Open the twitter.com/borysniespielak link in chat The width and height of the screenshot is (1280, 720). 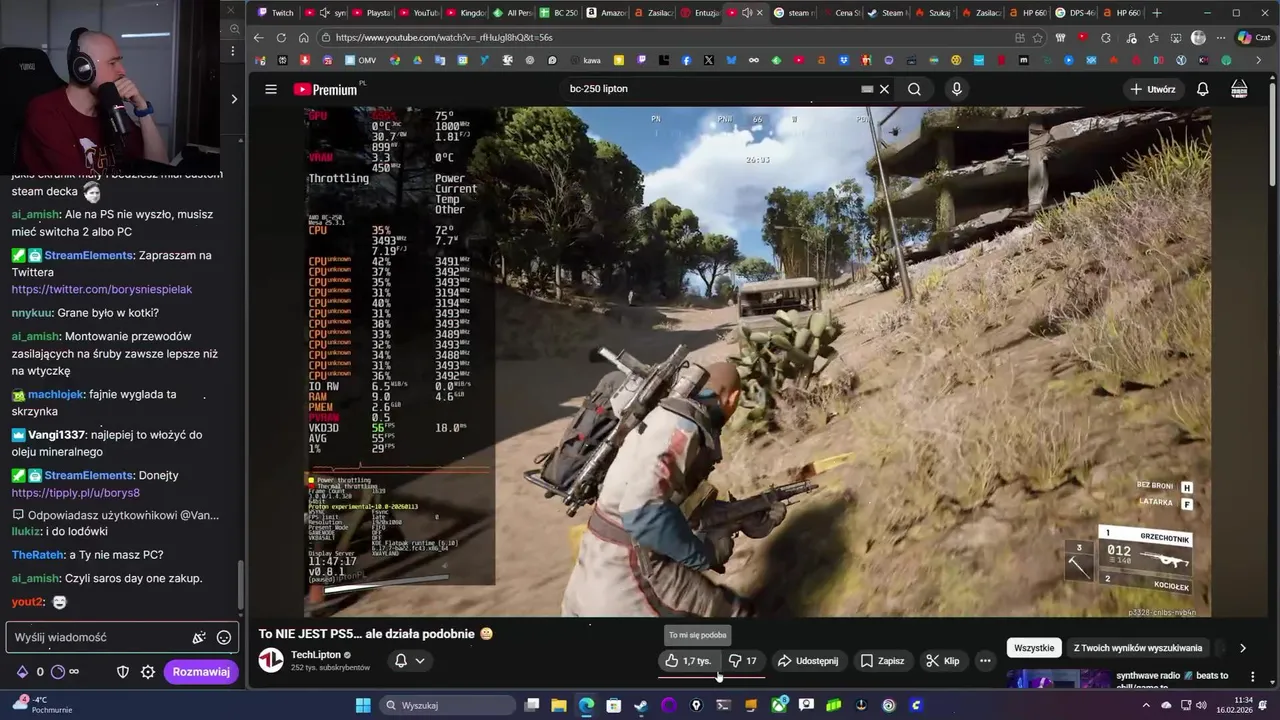pos(102,289)
